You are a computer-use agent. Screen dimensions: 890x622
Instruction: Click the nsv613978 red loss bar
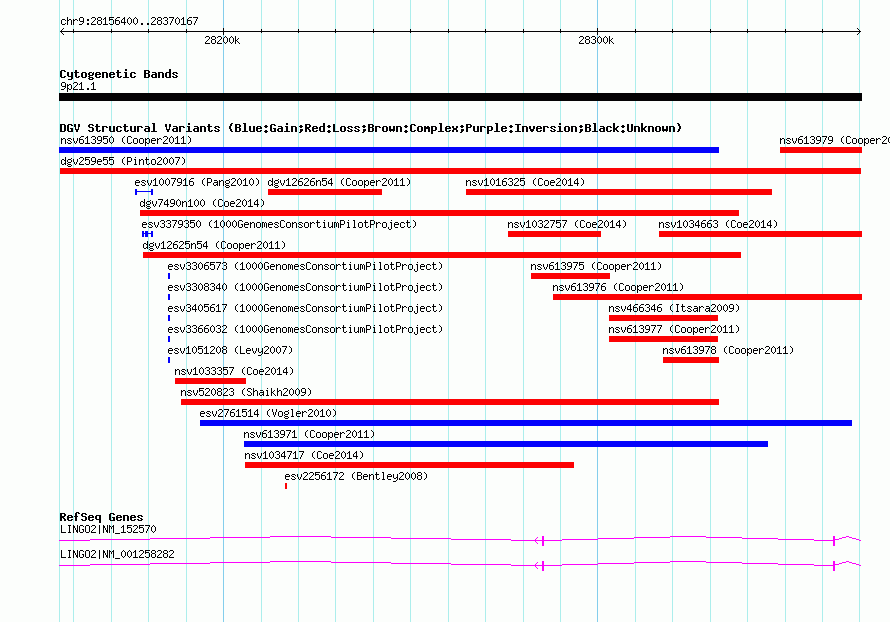[x=691, y=360]
